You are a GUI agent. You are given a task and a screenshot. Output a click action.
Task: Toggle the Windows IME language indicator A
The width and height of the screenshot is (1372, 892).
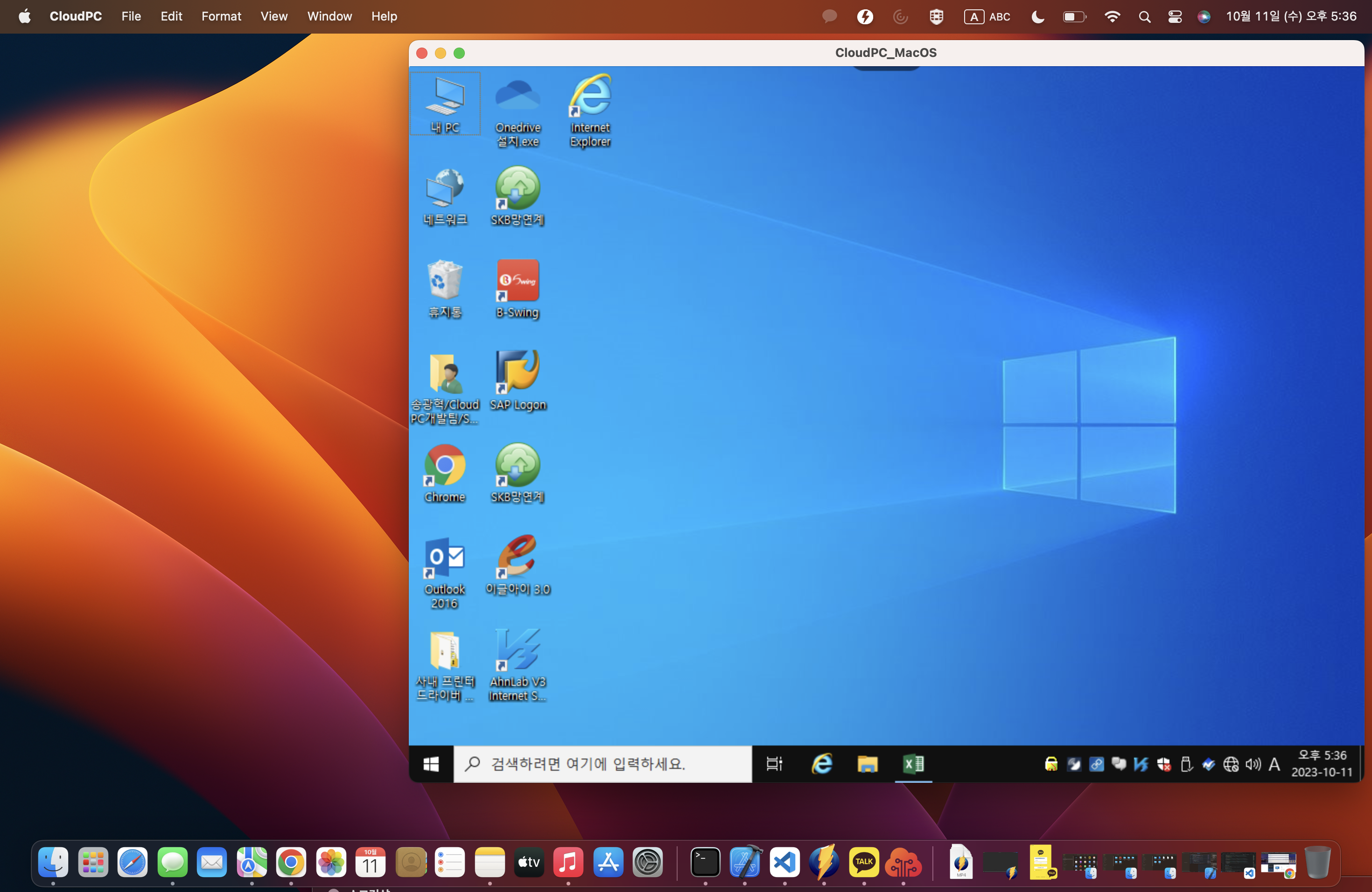coord(1274,764)
